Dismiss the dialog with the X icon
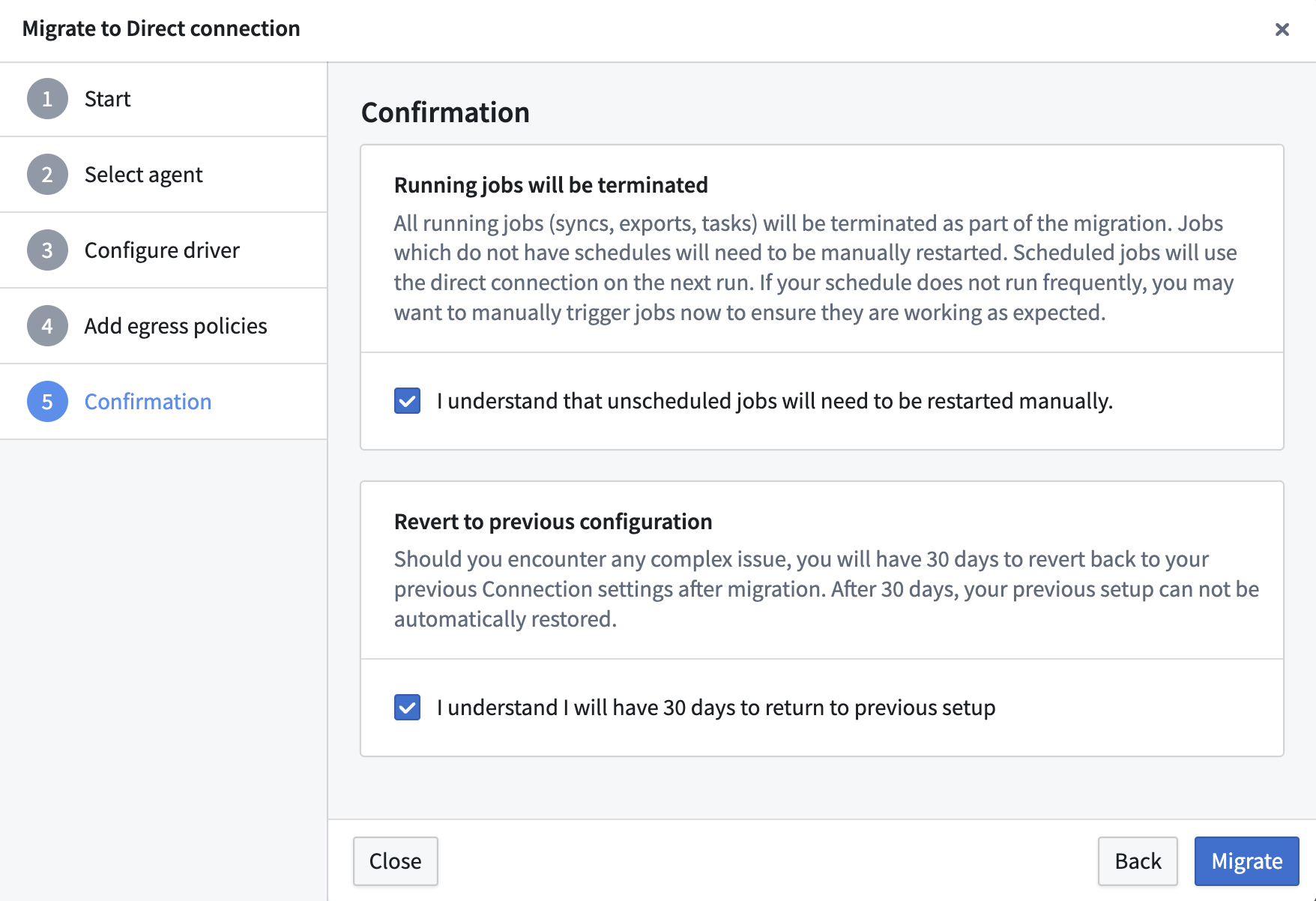The height and width of the screenshot is (901, 1316). click(x=1282, y=29)
